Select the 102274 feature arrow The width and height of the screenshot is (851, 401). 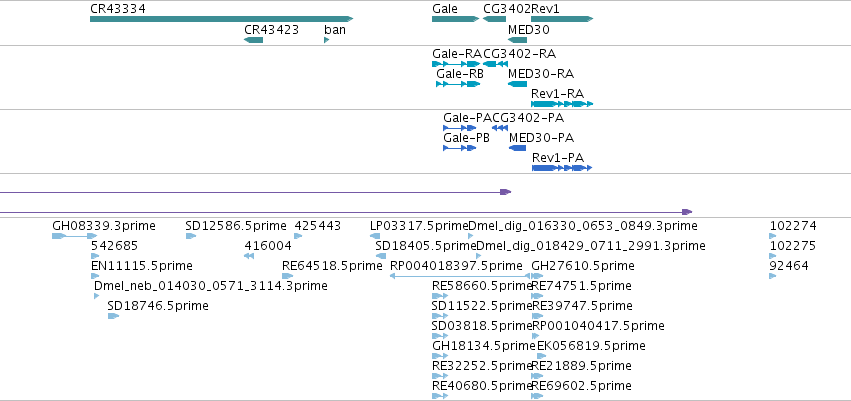coord(772,236)
